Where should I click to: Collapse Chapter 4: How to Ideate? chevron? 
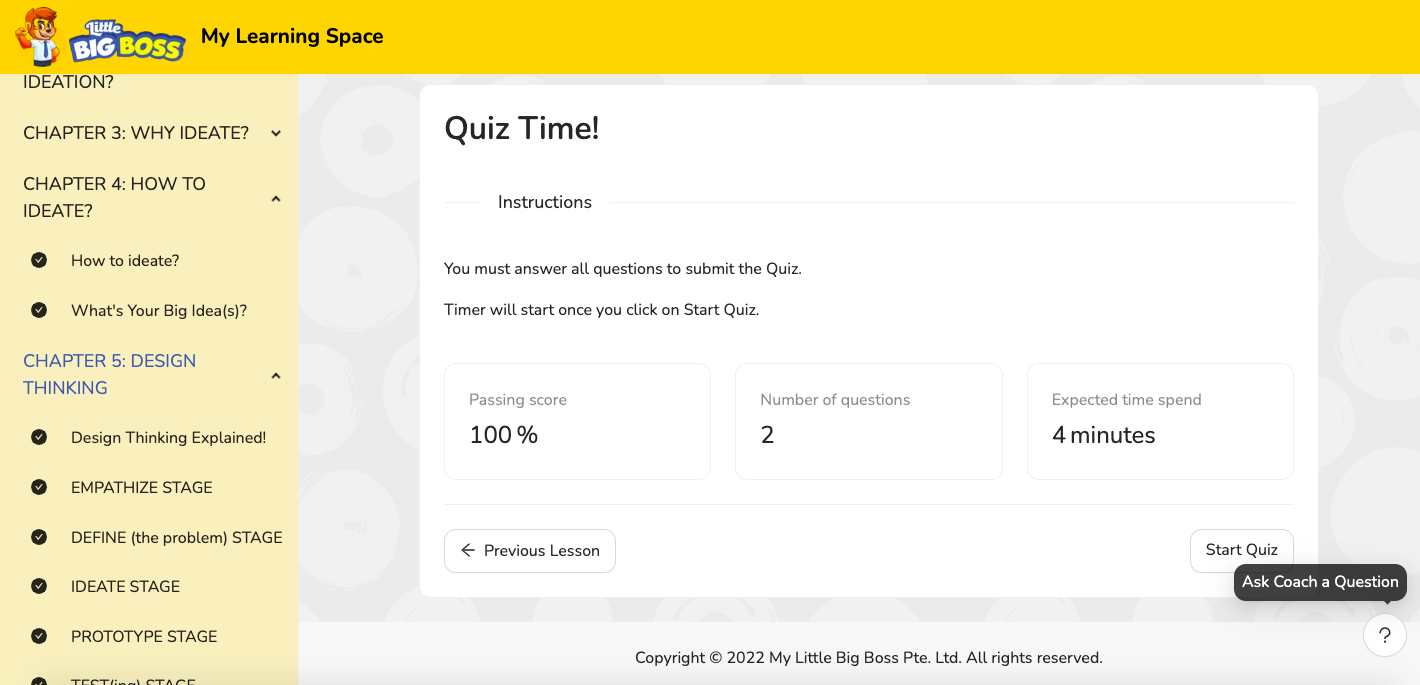276,198
